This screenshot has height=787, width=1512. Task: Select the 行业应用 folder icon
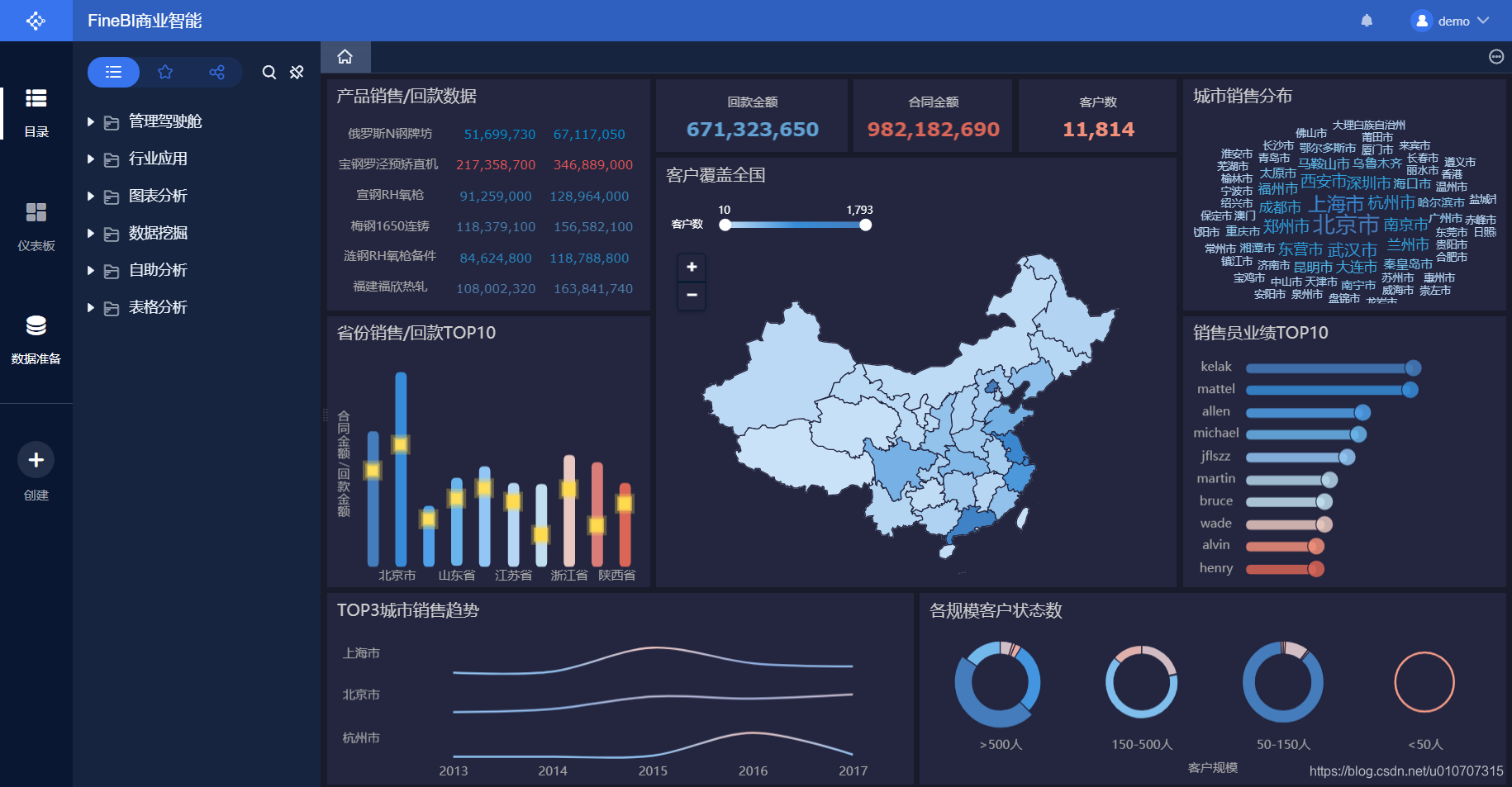click(x=112, y=159)
